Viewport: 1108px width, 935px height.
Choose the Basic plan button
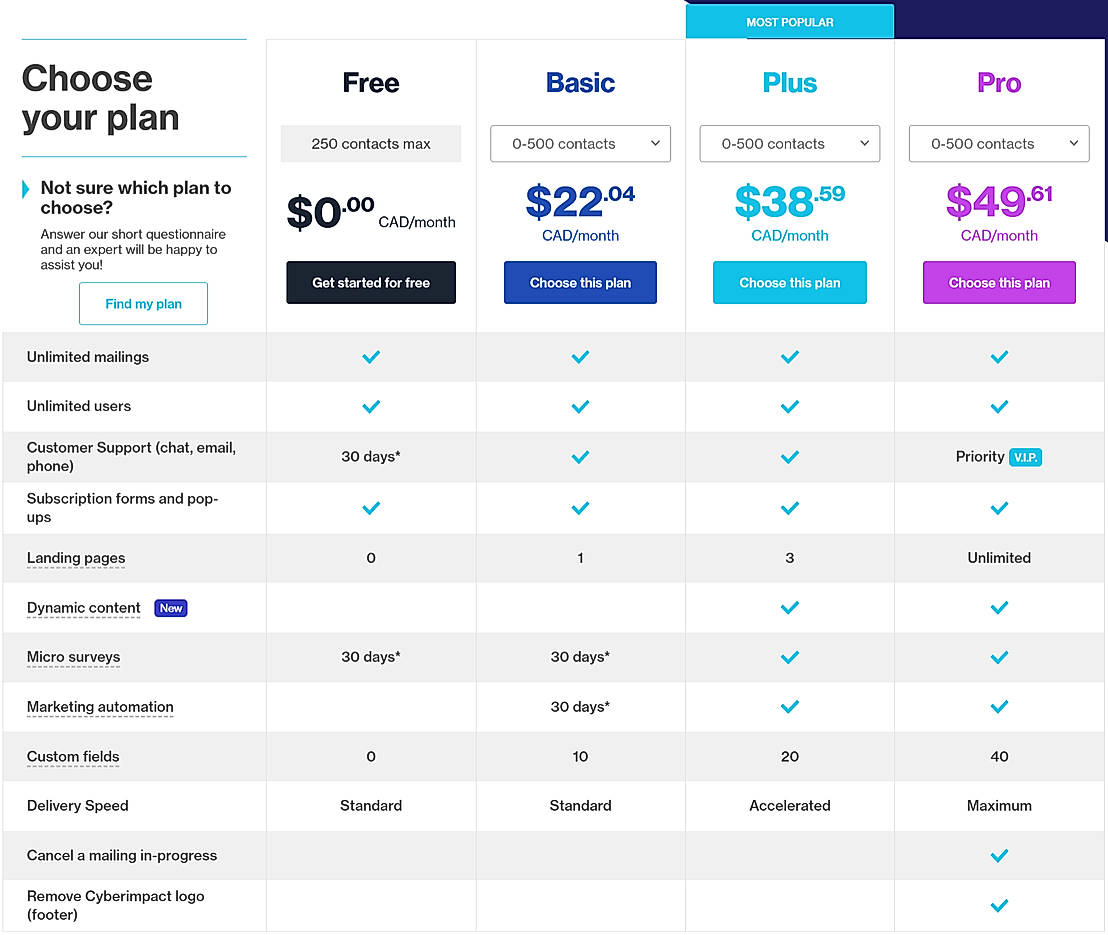[x=580, y=283]
